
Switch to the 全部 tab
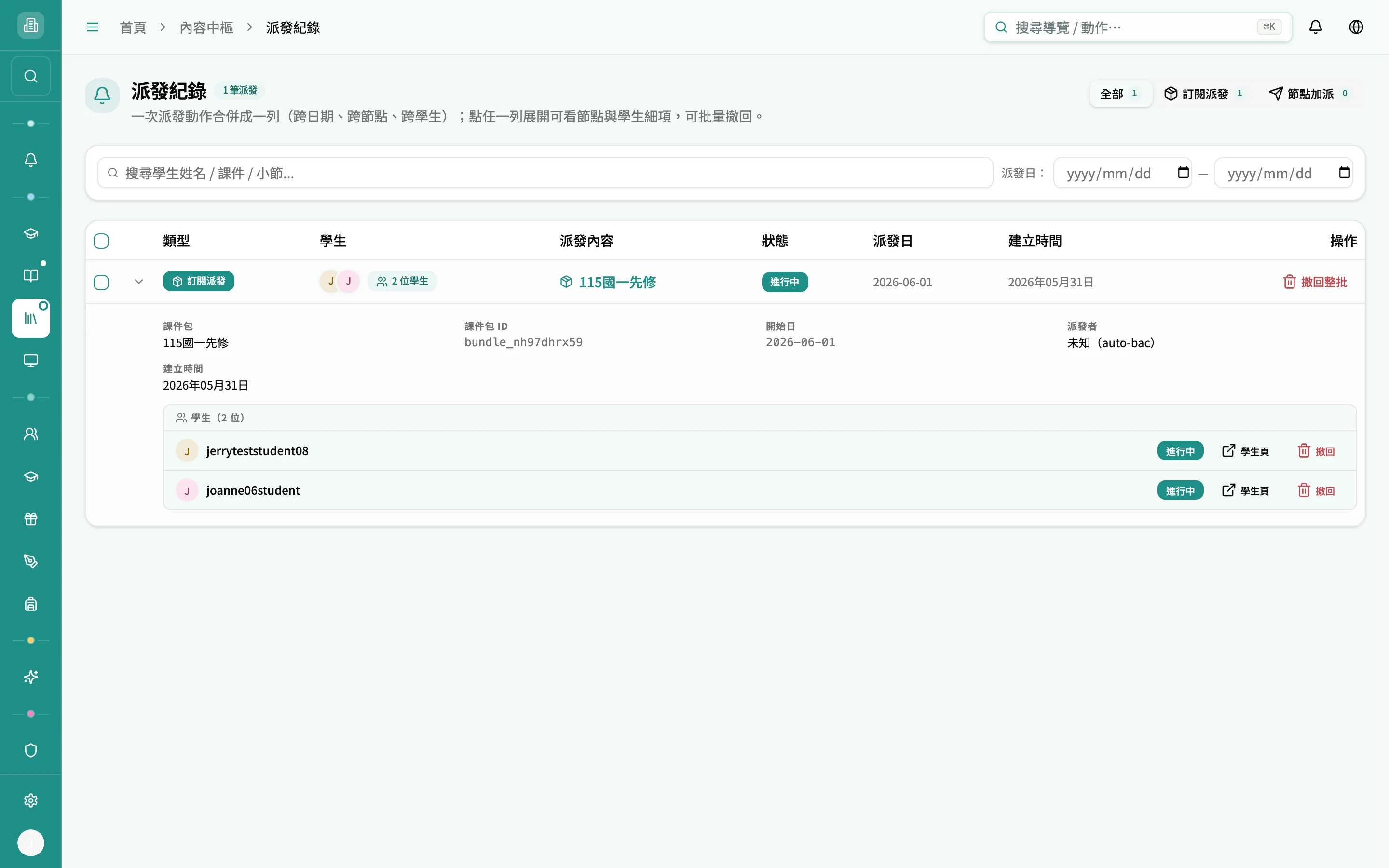coord(1120,94)
